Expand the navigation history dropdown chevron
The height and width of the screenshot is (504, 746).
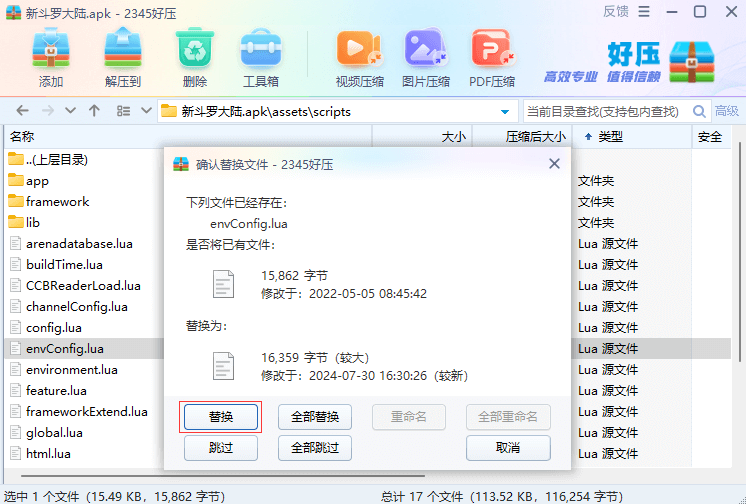coord(70,111)
